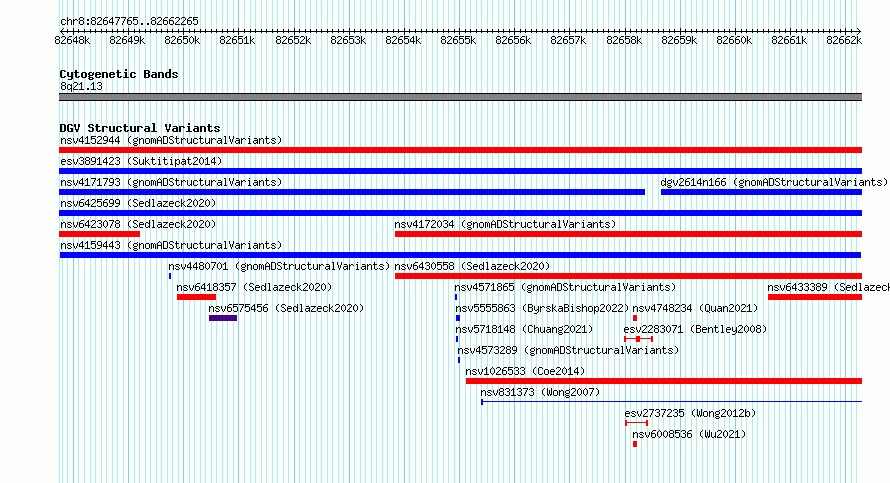
Task: Open nsv4172034 gnomADStructuralVariants label
Action: point(505,224)
